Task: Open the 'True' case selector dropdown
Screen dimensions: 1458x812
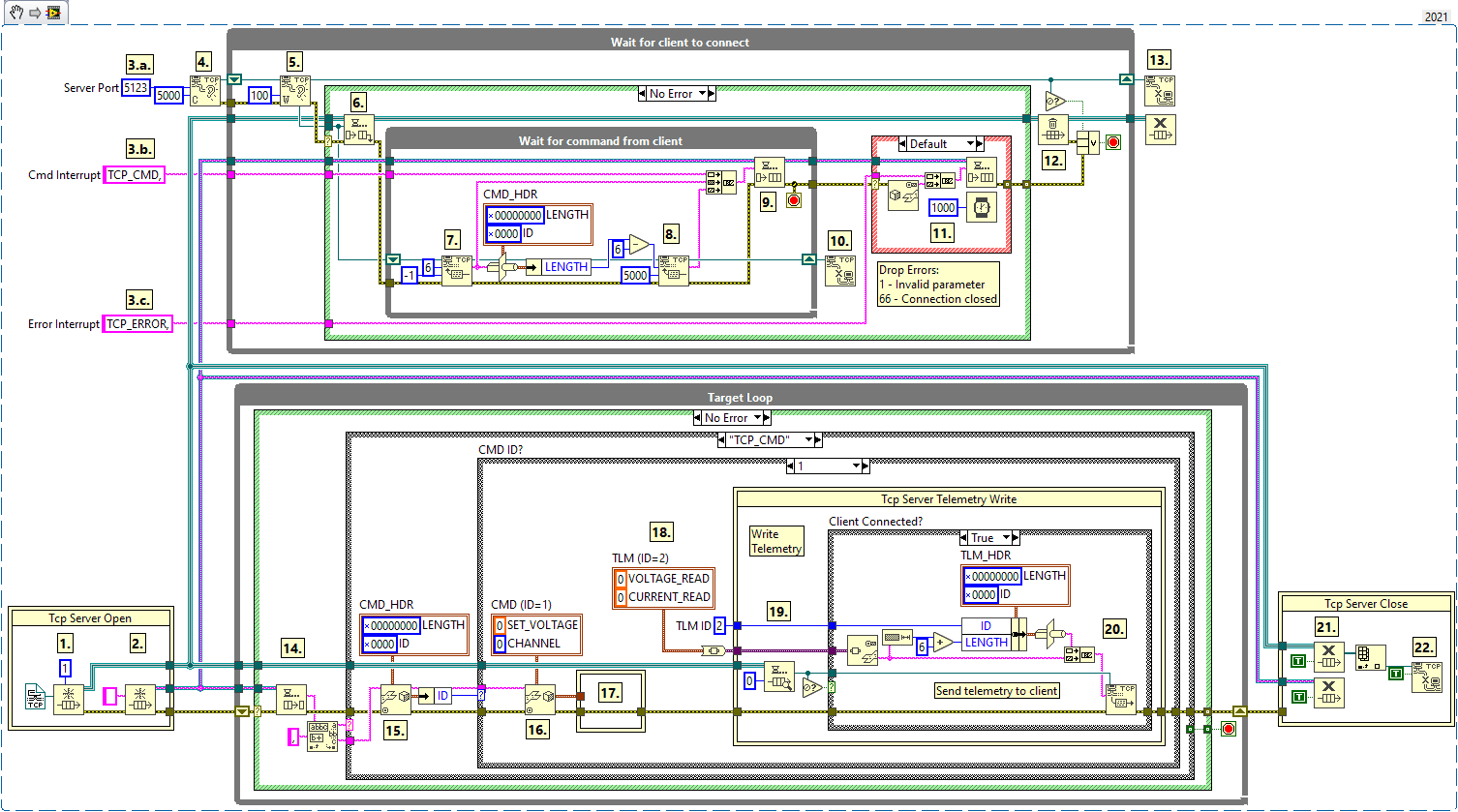Action: pos(988,538)
